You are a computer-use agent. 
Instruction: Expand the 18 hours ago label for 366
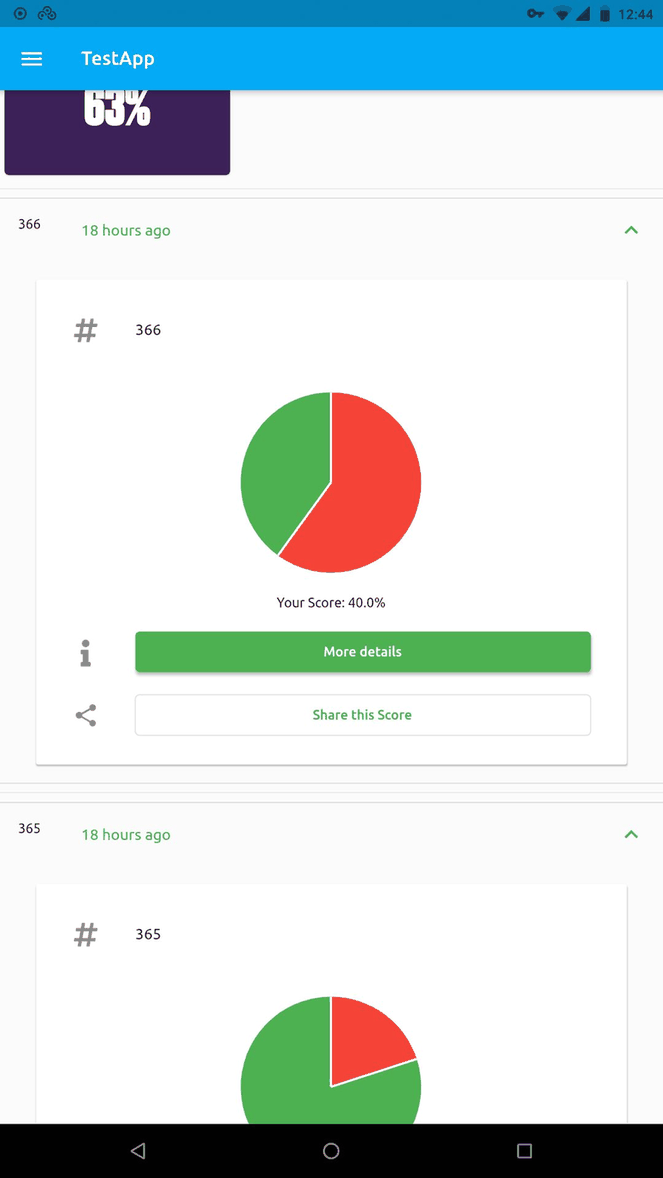[x=125, y=230]
